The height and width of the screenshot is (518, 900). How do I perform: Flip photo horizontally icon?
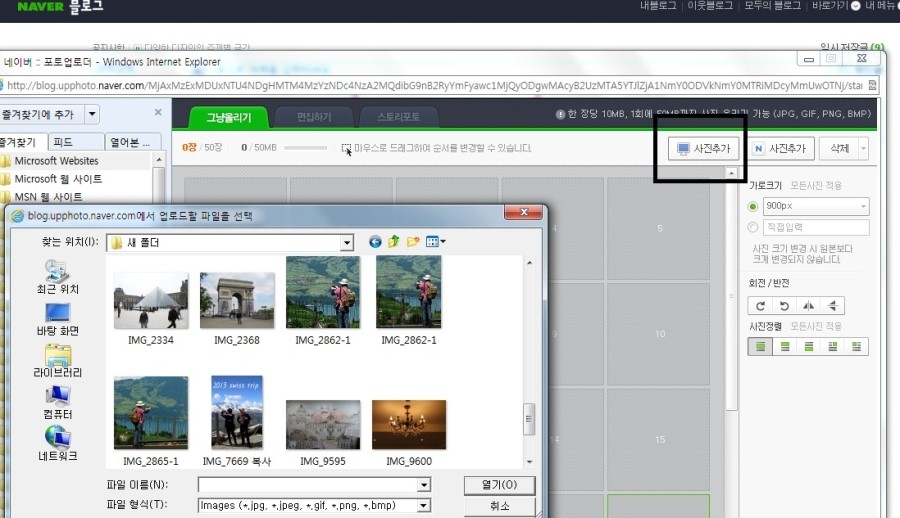(808, 306)
